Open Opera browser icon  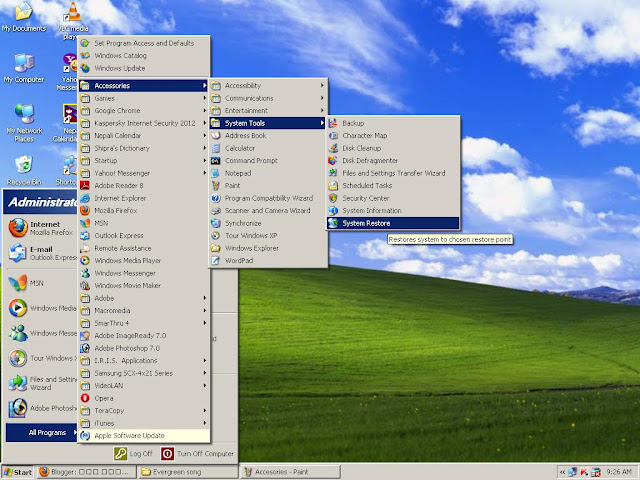point(85,398)
